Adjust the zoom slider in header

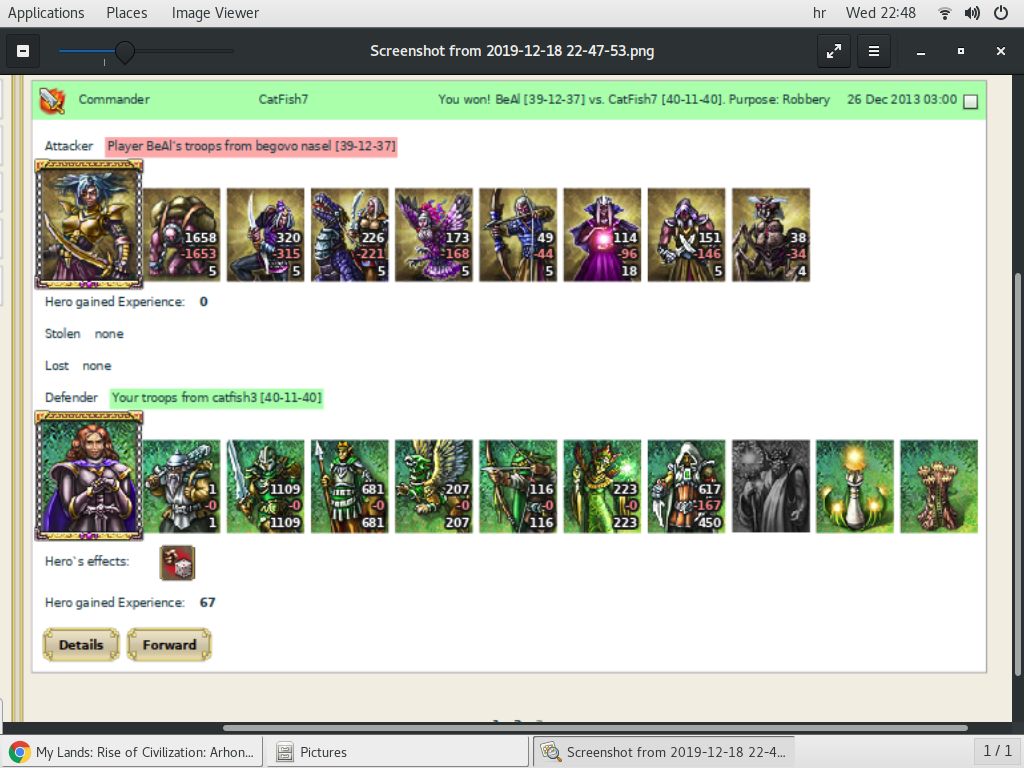[125, 51]
